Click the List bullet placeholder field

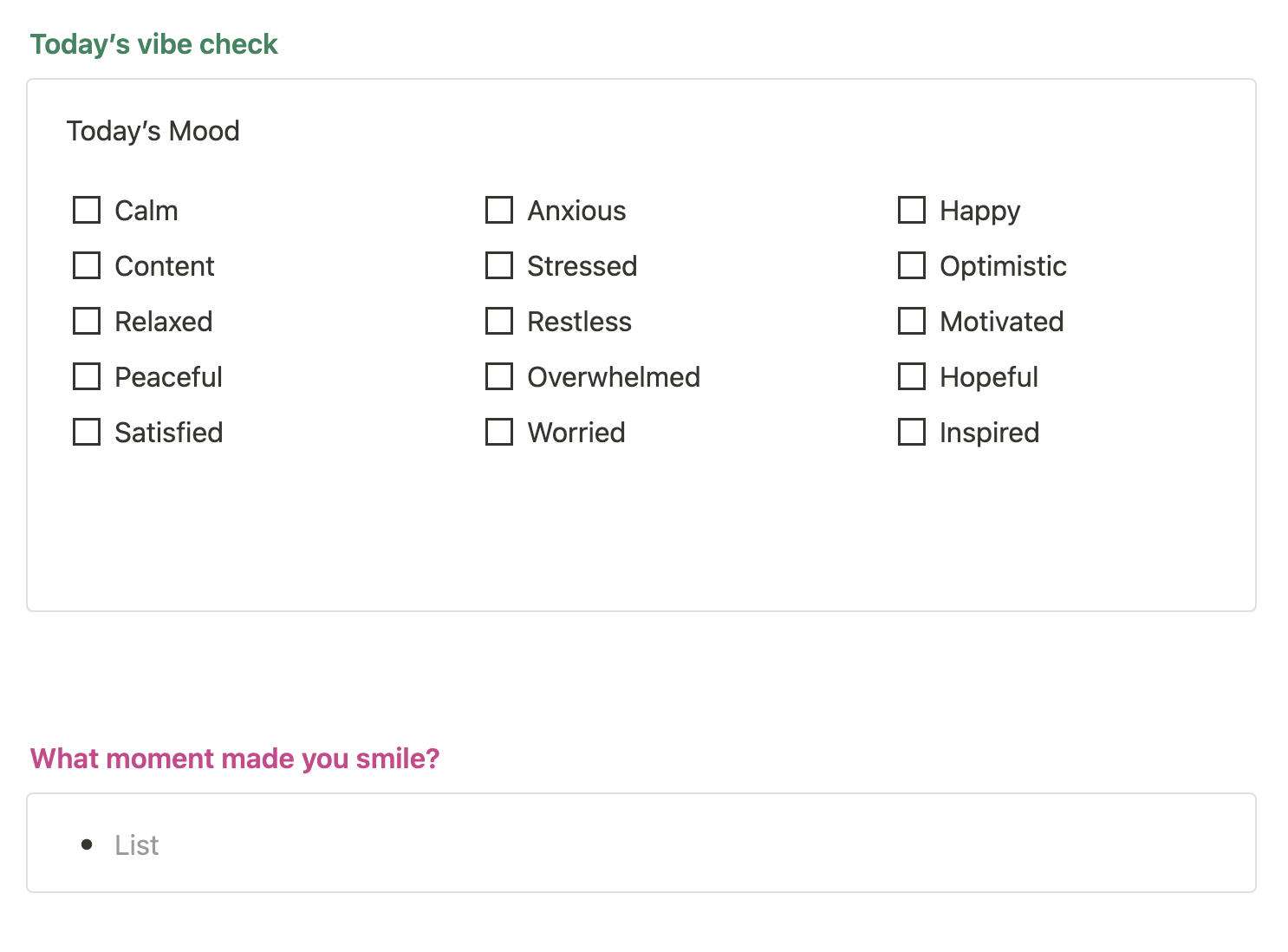pos(641,844)
